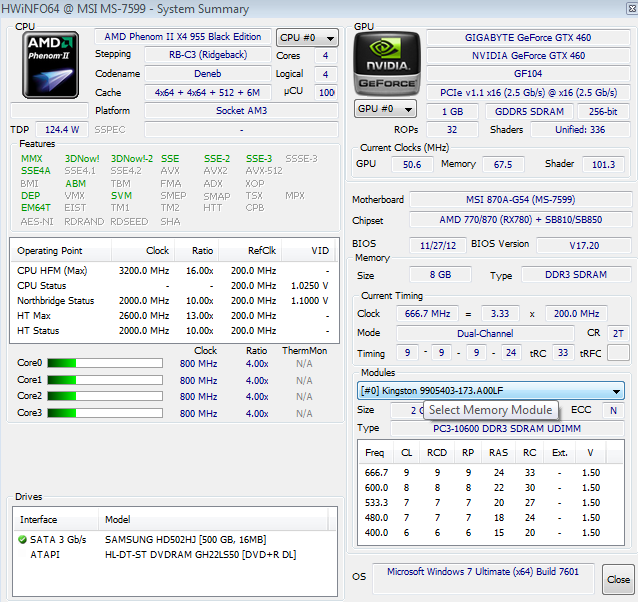This screenshot has height=602, width=641.
Task: Click the GIGABYTE GeForce GTX 460 field
Action: 528,38
